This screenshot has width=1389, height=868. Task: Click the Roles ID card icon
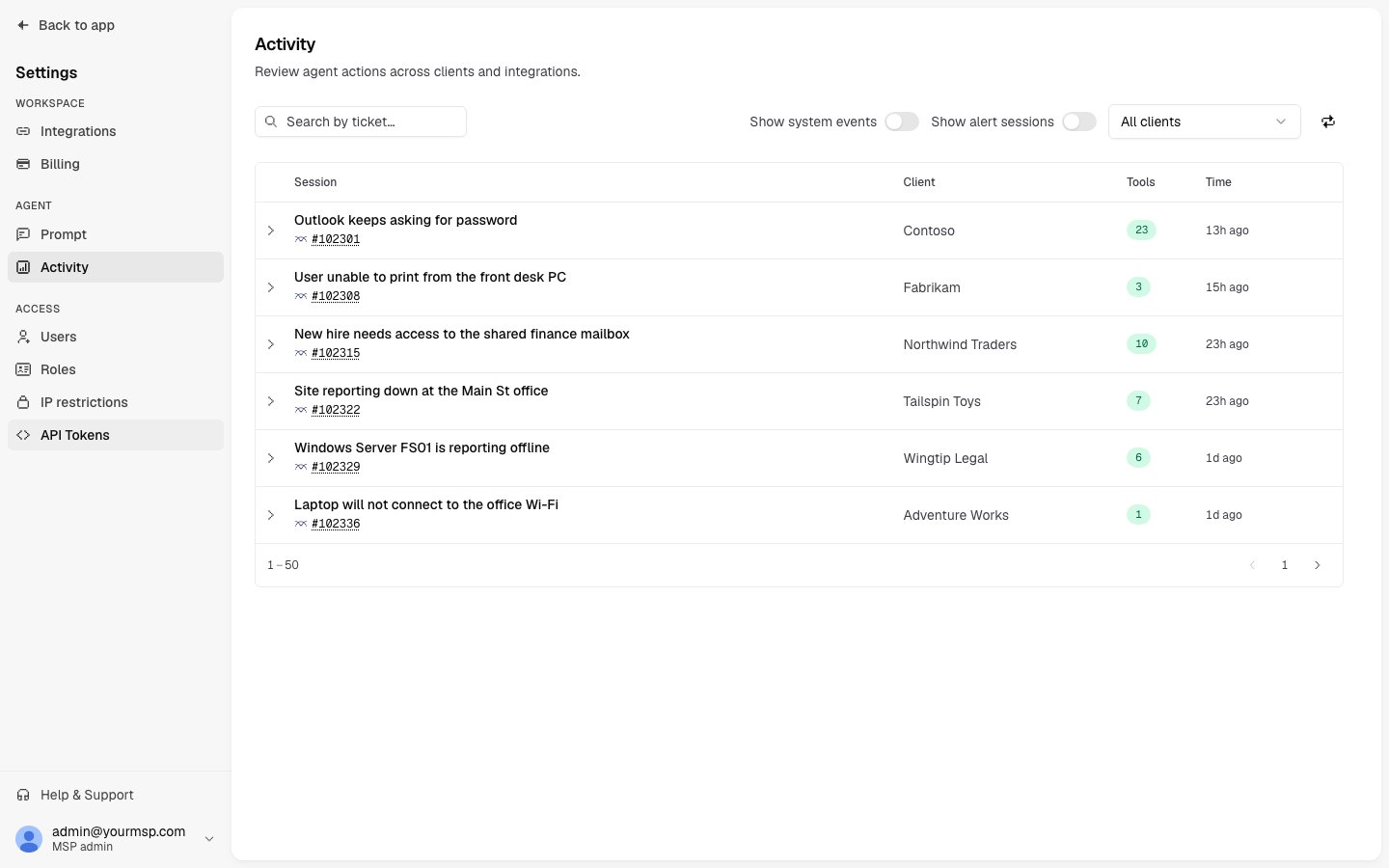pyautogui.click(x=23, y=369)
